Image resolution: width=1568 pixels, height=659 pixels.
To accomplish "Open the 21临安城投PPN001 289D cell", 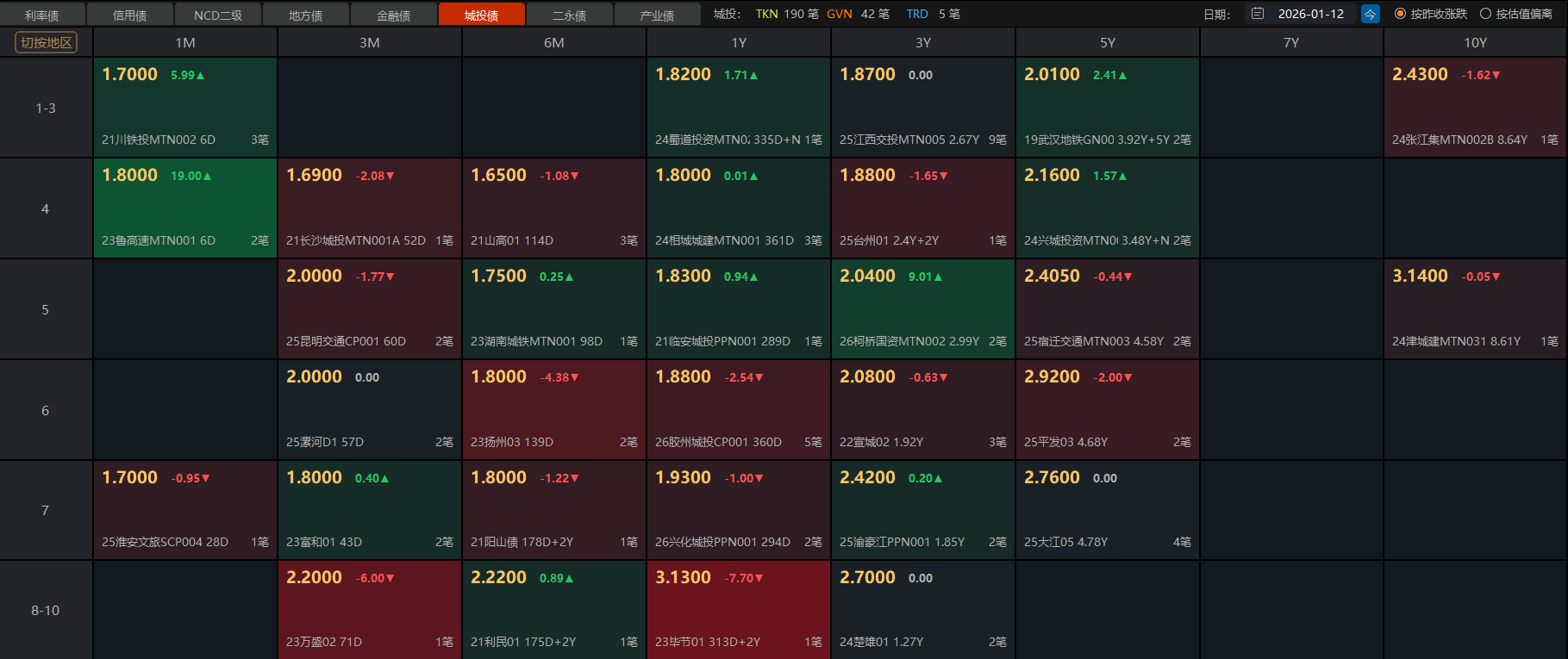I will coord(739,308).
